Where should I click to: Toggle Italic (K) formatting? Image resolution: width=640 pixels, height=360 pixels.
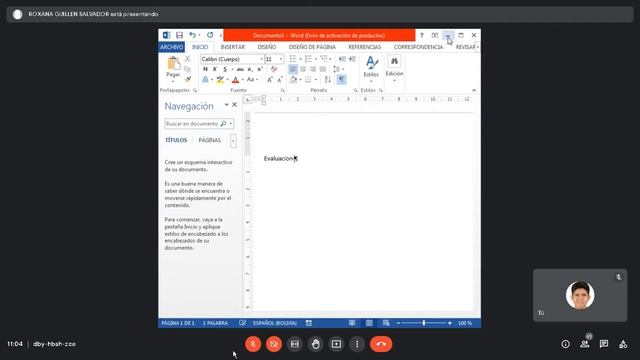click(215, 69)
